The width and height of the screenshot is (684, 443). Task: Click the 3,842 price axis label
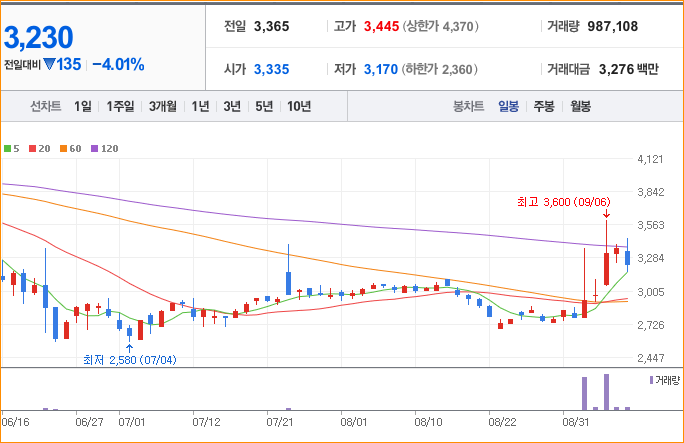[x=650, y=192]
